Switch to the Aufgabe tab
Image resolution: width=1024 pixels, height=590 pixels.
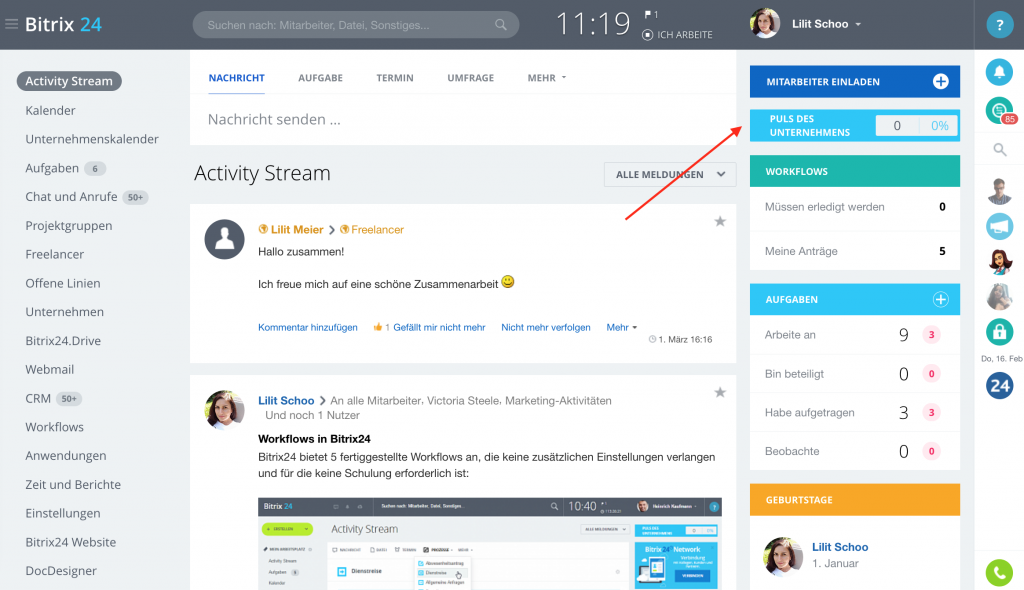click(320, 78)
